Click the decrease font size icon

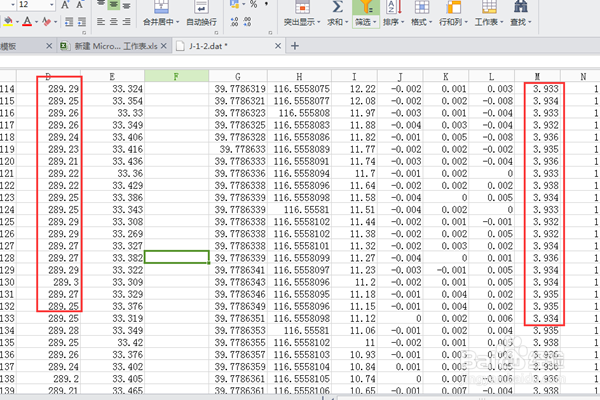click(79, 5)
